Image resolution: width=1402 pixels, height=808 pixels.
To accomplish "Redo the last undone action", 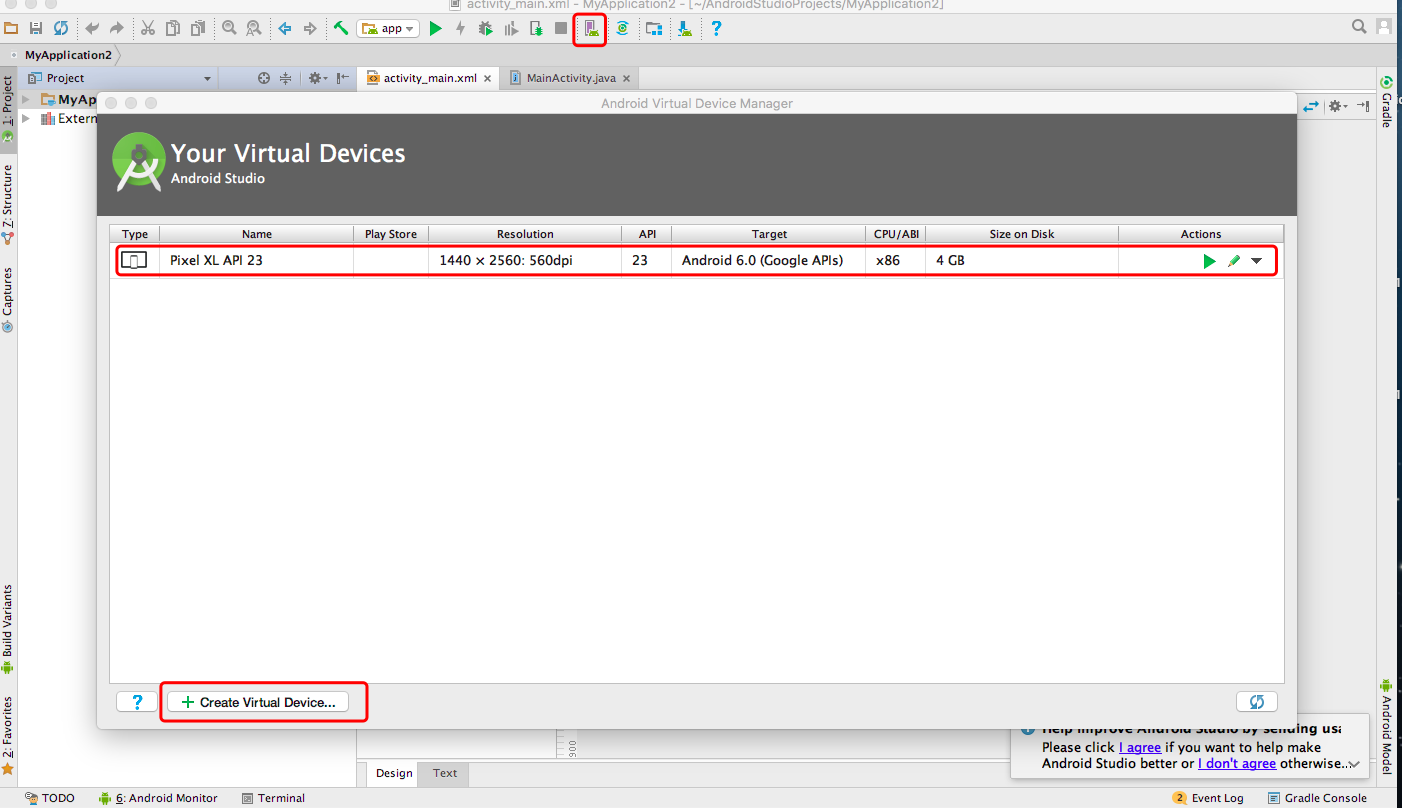I will (x=116, y=28).
